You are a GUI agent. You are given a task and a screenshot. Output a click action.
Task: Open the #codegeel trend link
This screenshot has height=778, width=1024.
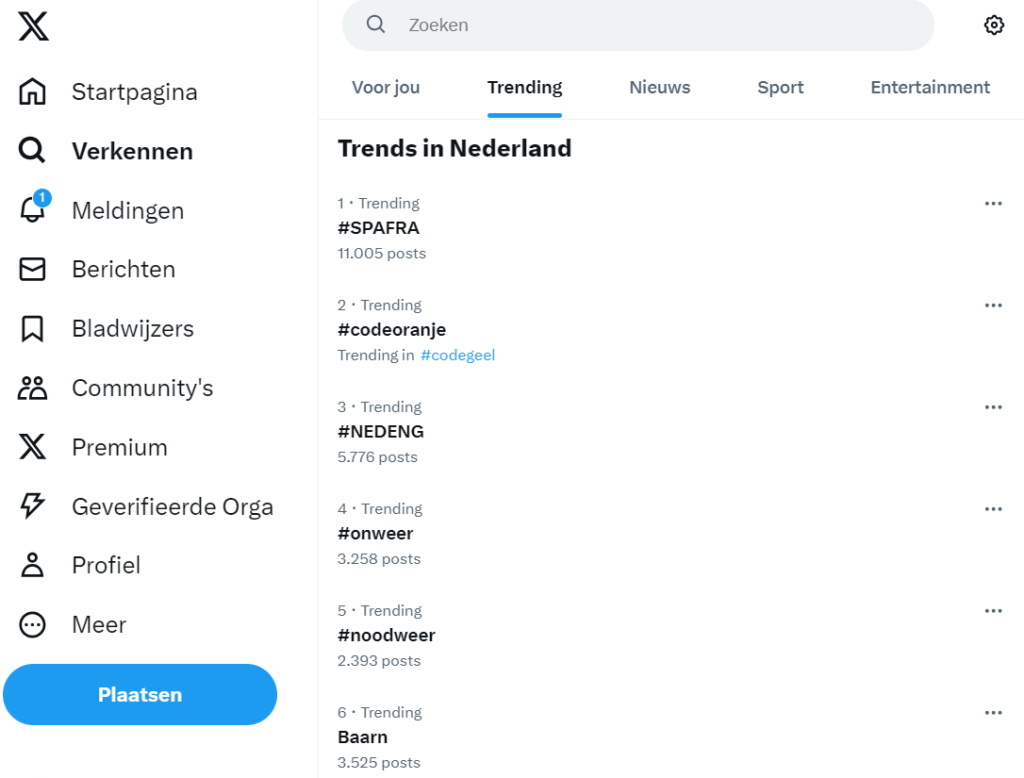(458, 355)
